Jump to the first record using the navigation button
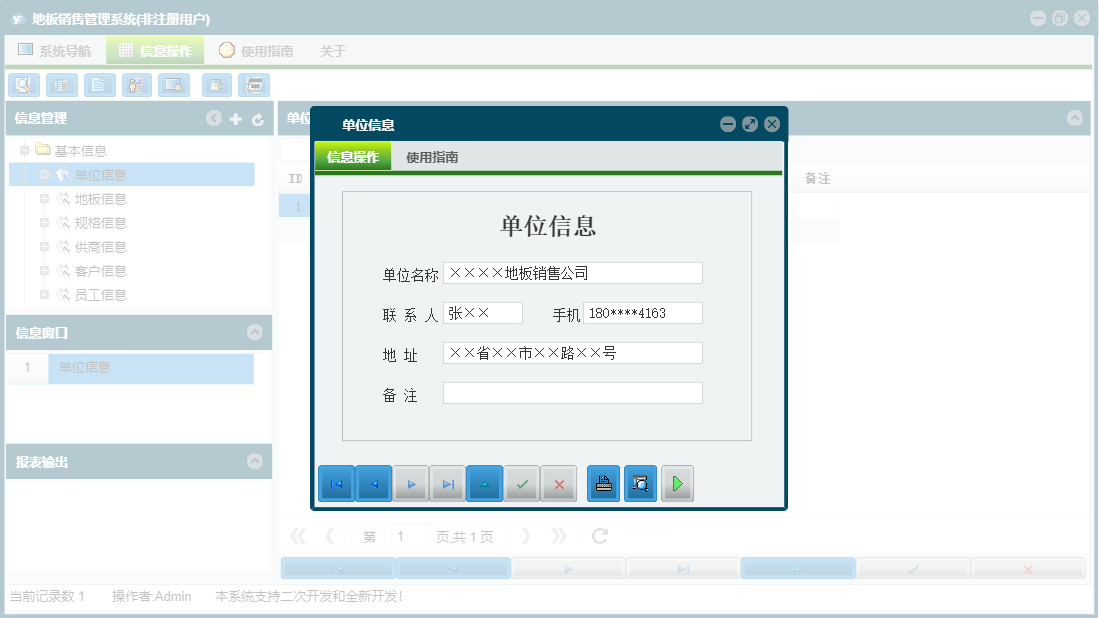 336,483
